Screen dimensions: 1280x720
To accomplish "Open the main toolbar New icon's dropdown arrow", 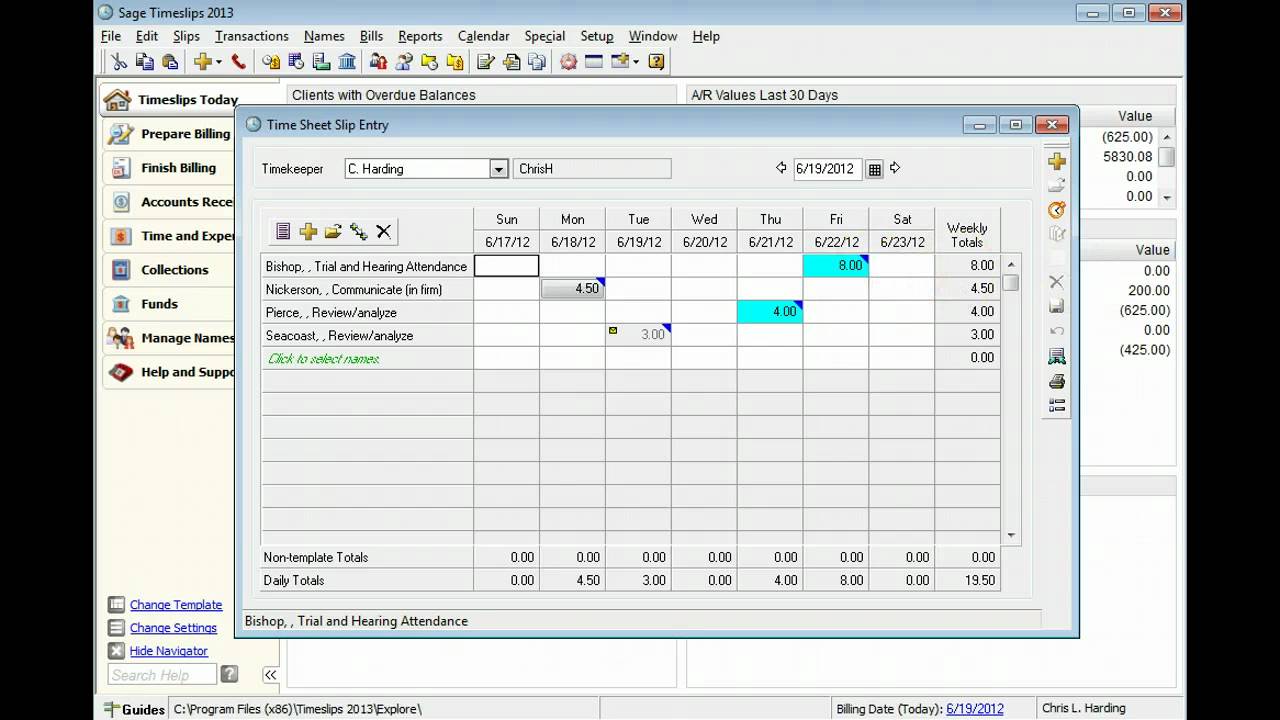I will click(218, 62).
